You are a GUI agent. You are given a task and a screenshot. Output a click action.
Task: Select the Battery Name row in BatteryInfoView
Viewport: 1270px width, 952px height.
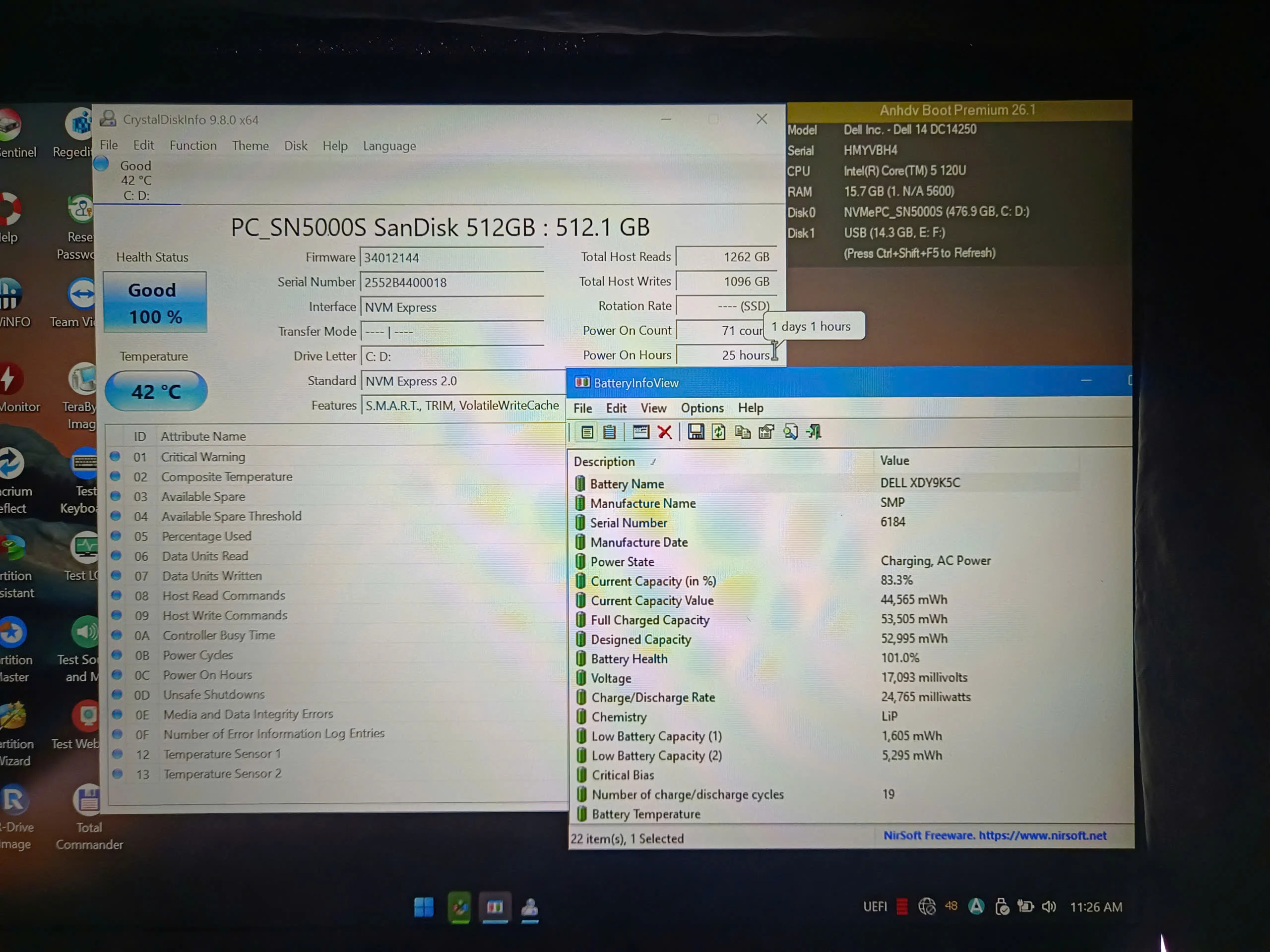pyautogui.click(x=825, y=483)
